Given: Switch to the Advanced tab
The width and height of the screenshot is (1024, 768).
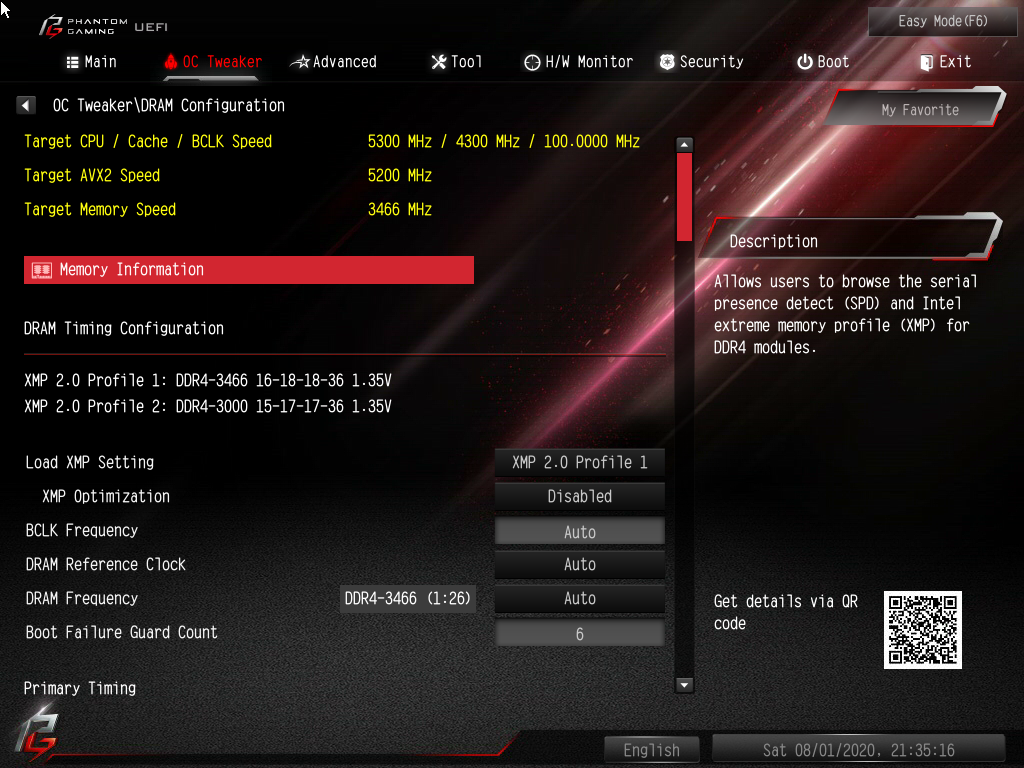Looking at the screenshot, I should pyautogui.click(x=334, y=62).
